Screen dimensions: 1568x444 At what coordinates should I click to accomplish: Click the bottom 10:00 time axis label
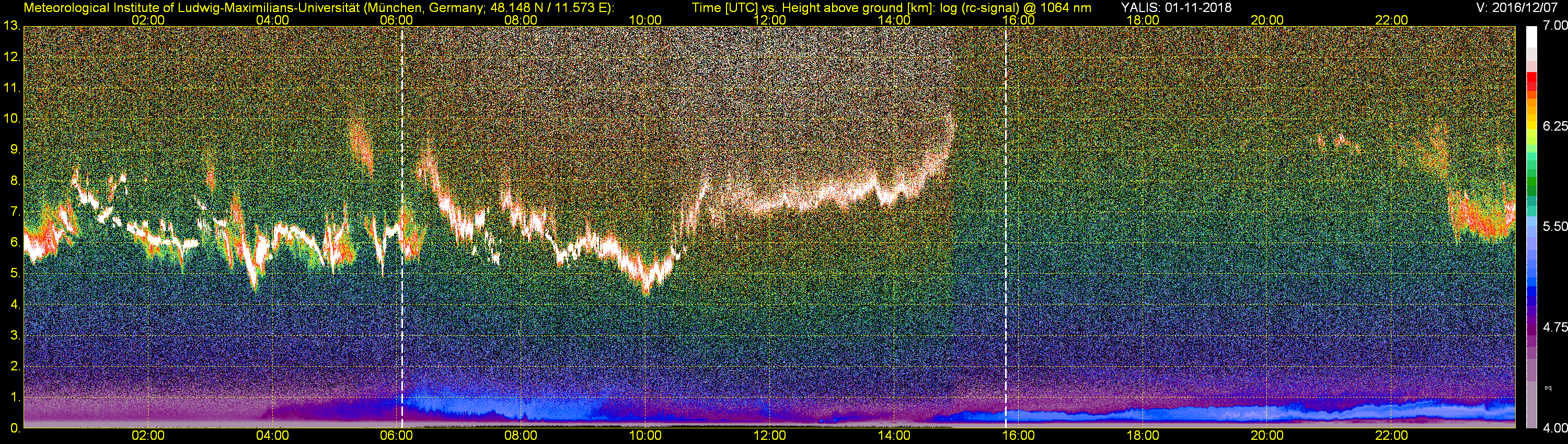point(645,436)
